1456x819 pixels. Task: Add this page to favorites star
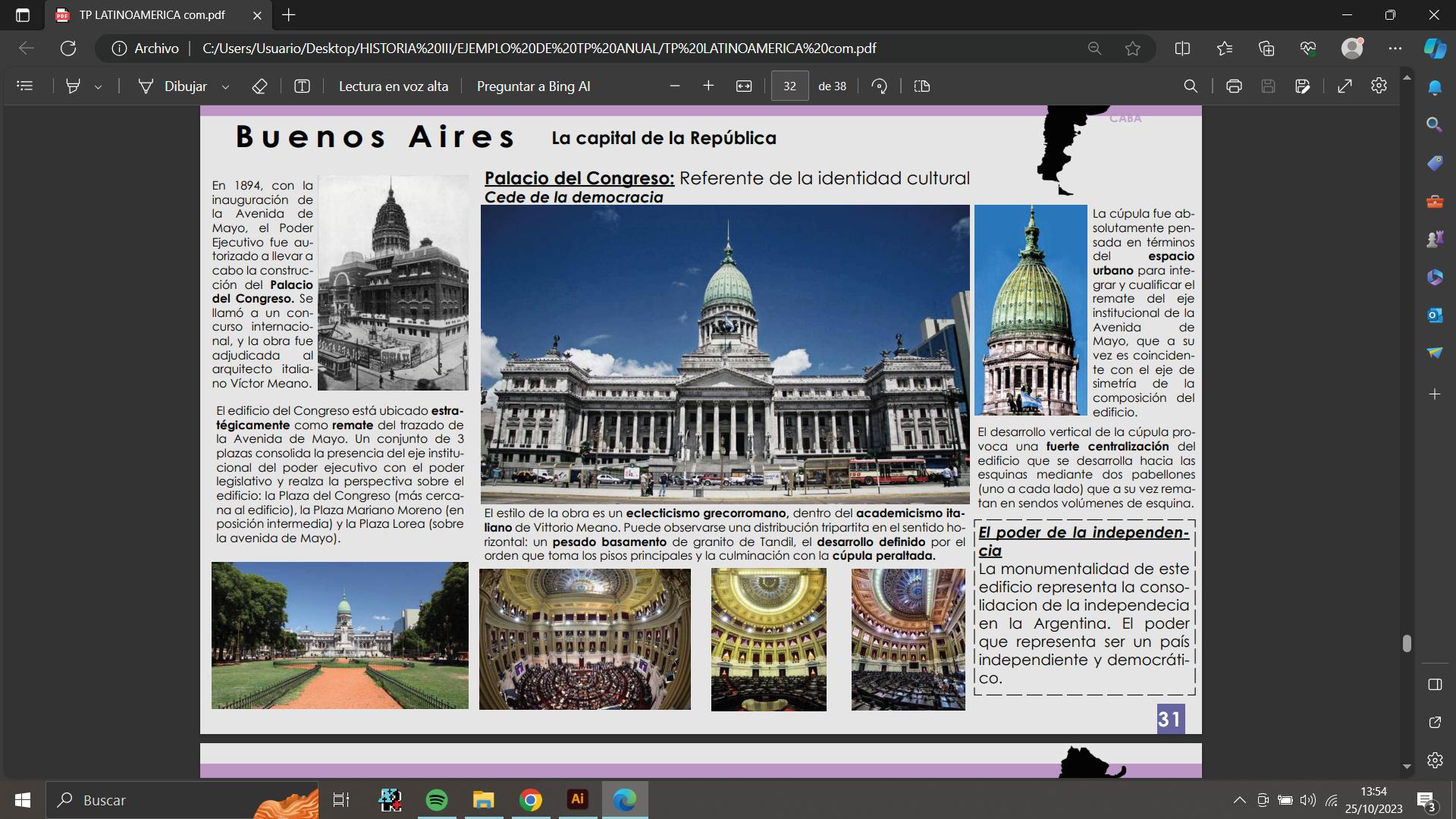point(1133,49)
